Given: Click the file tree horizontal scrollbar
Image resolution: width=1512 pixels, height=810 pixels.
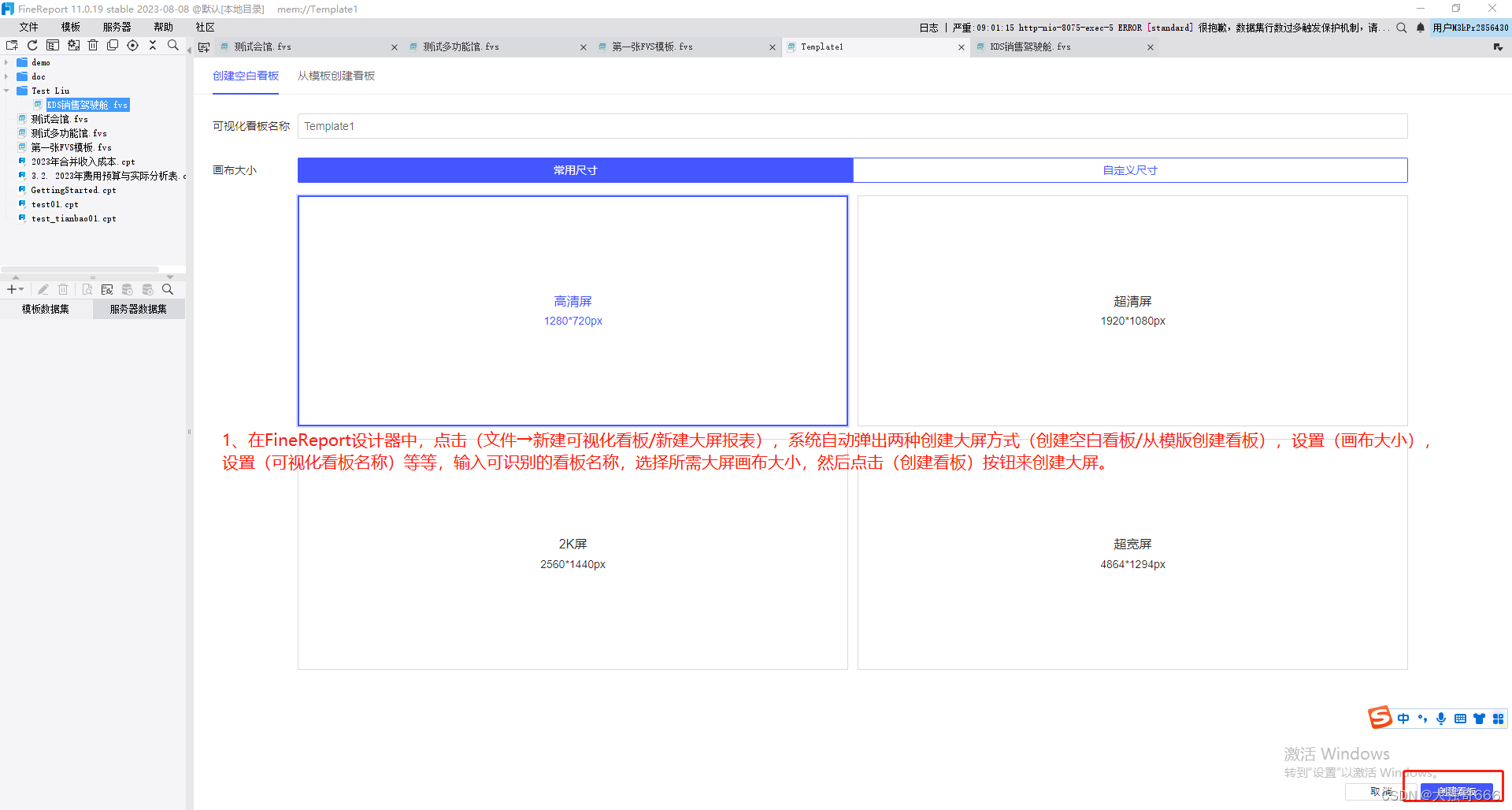Looking at the screenshot, I should pos(80,269).
